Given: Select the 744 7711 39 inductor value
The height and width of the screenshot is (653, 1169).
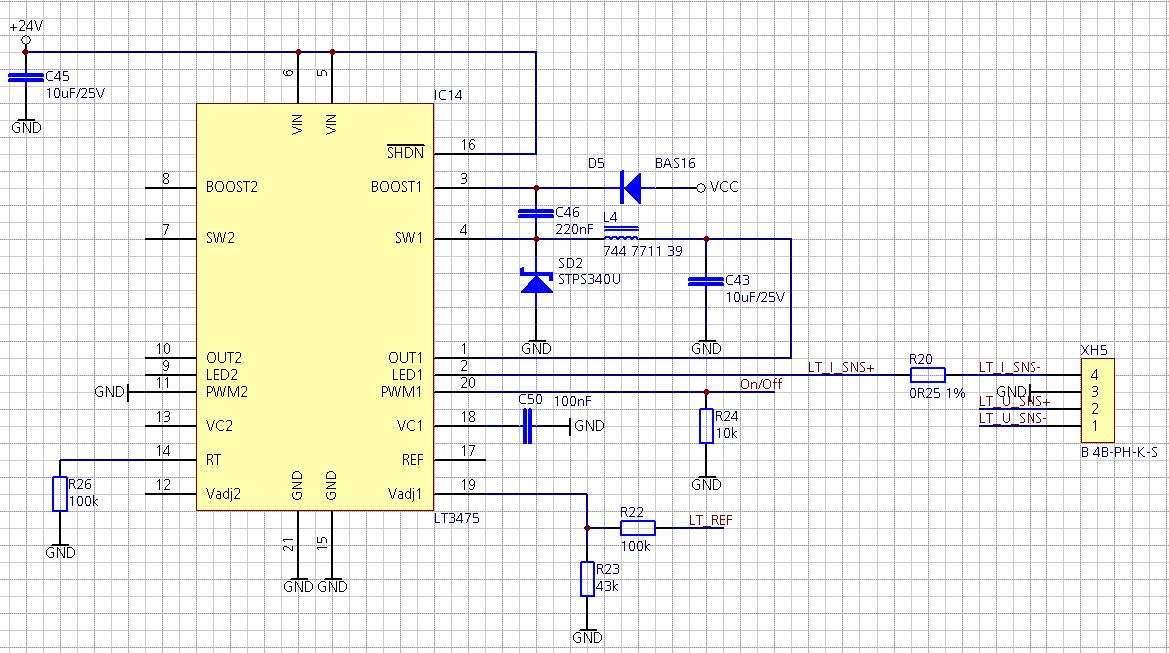Looking at the screenshot, I should click(643, 251).
